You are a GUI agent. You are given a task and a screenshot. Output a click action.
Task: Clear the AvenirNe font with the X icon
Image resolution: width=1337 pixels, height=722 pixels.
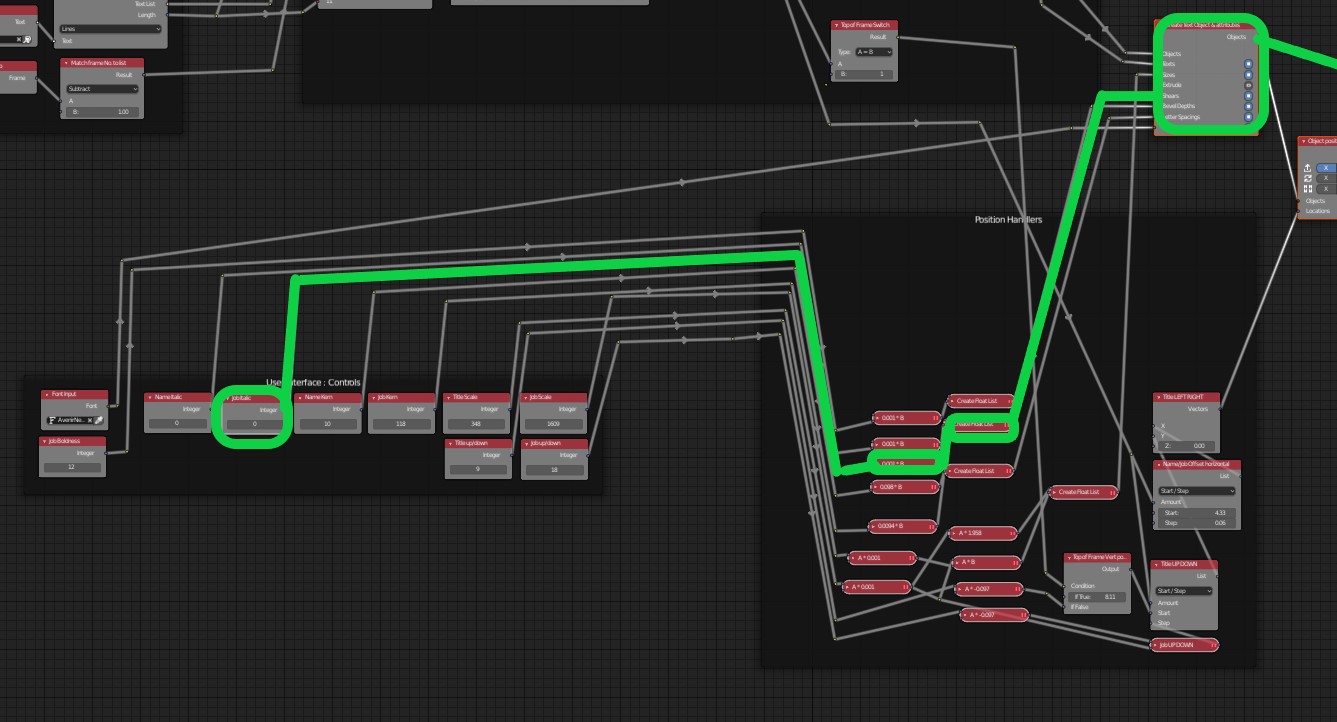coord(90,420)
